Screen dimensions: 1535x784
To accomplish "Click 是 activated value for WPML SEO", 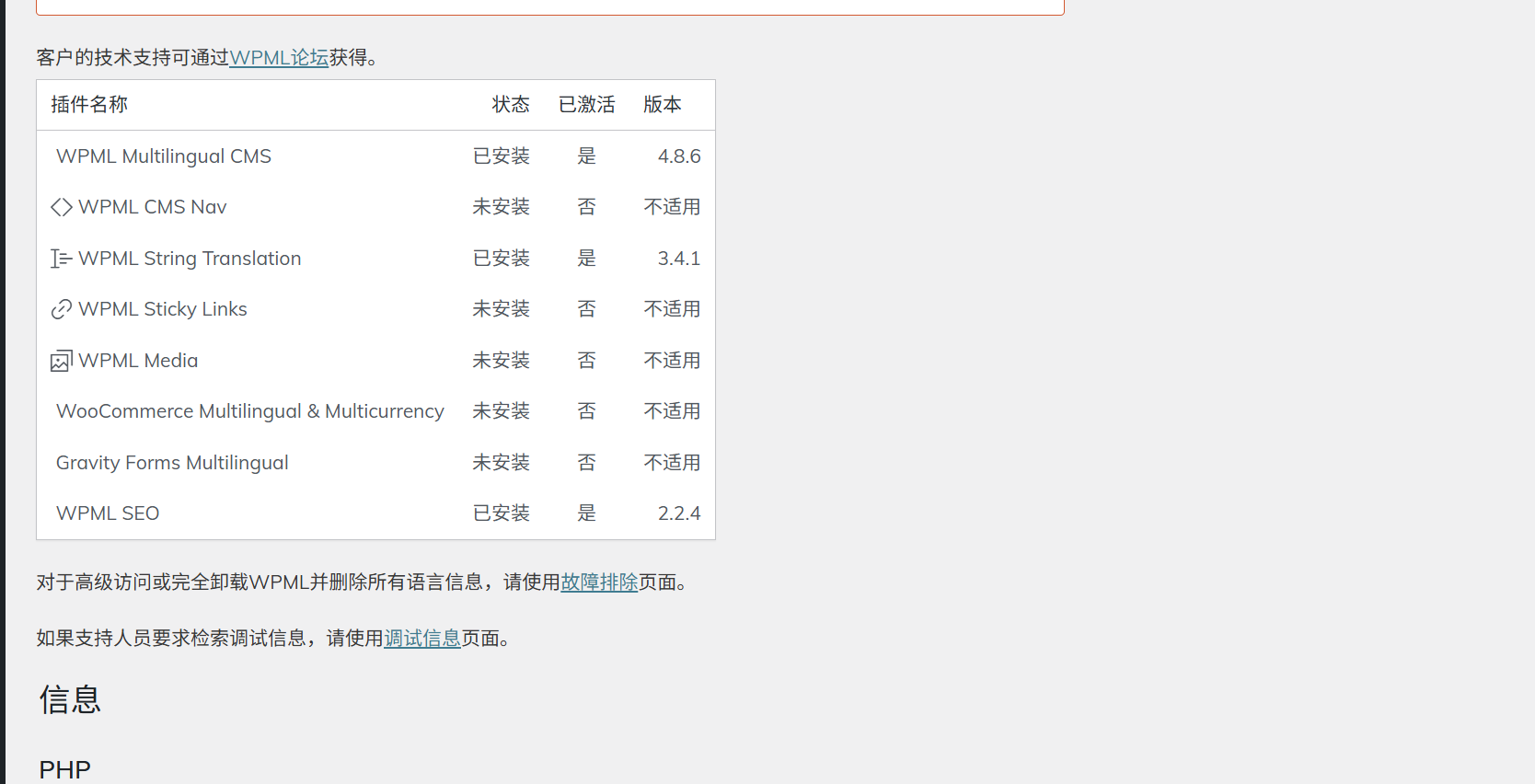I will 587,513.
